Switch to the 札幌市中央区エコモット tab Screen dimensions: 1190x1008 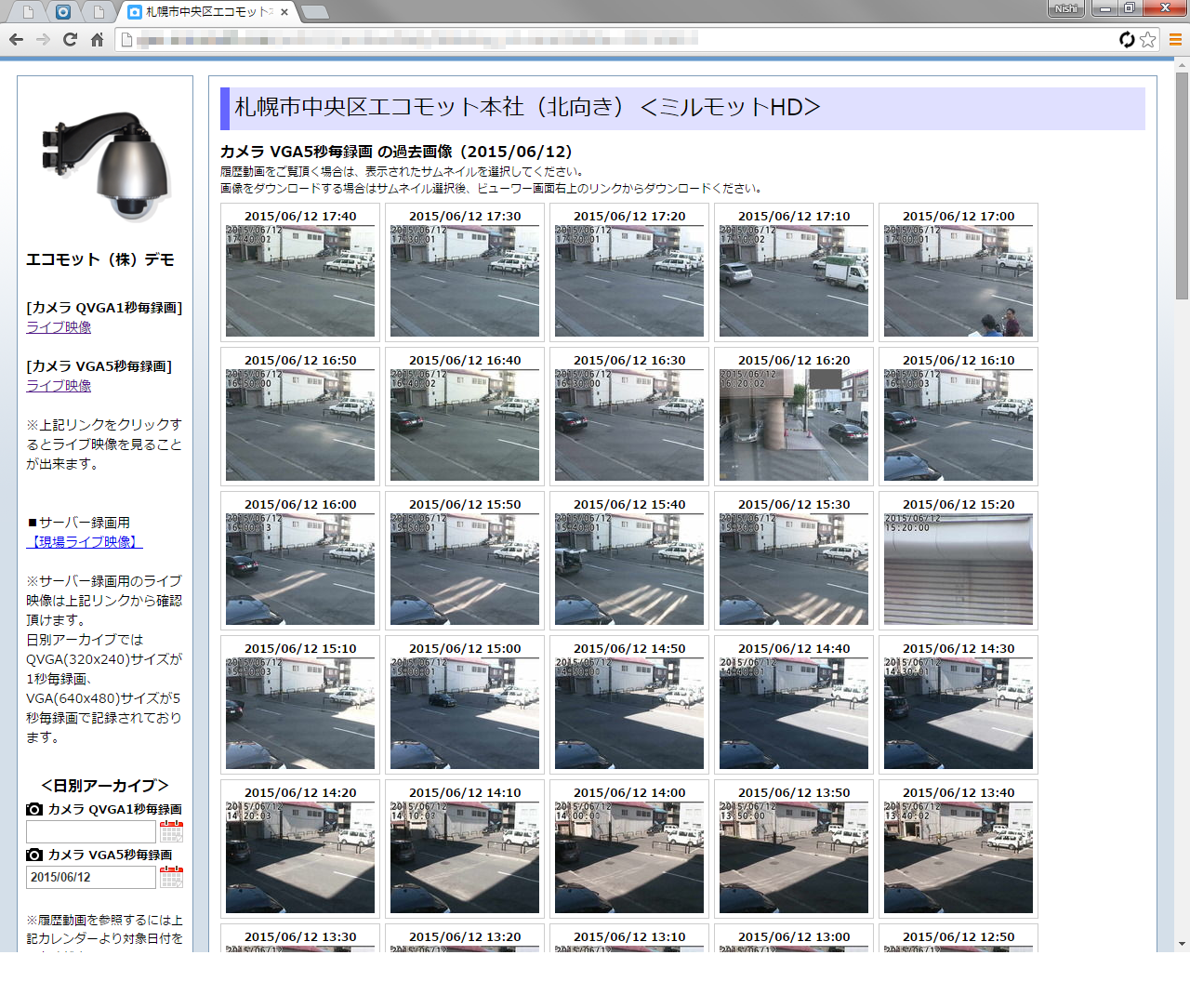206,12
